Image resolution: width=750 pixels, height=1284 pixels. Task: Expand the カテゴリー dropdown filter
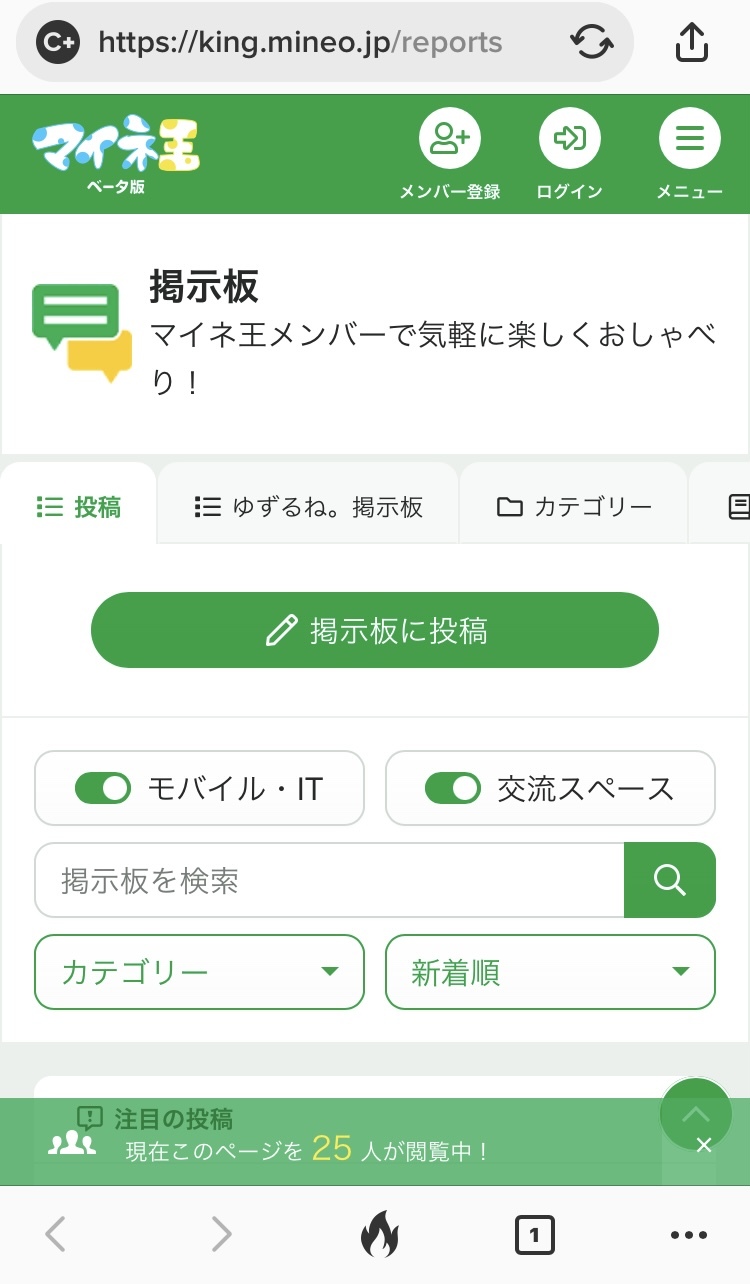pyautogui.click(x=199, y=972)
